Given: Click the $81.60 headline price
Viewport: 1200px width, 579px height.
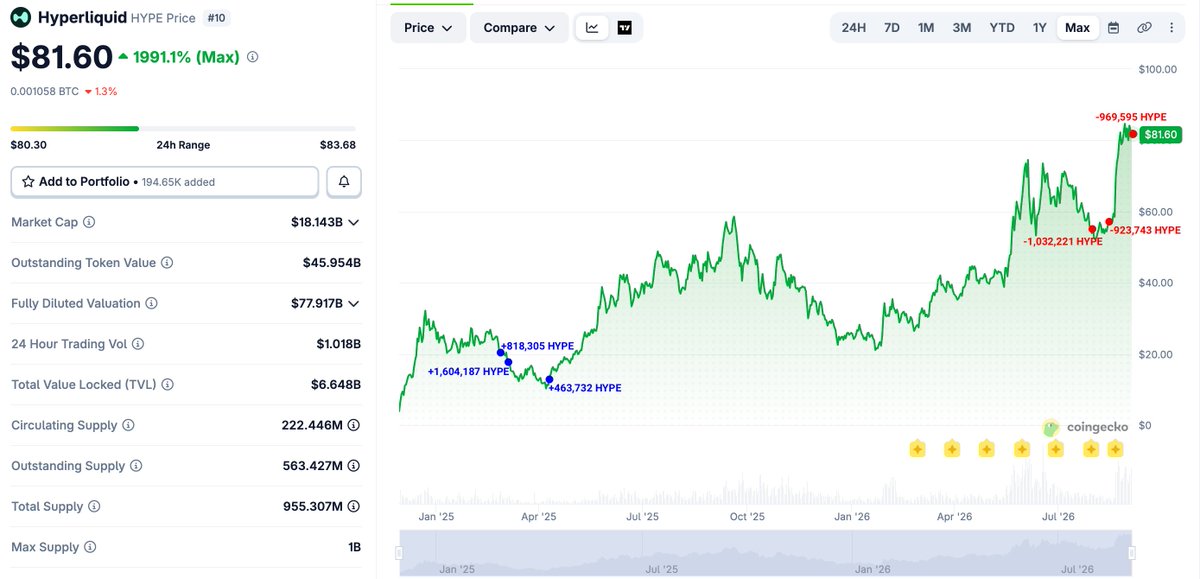Looking at the screenshot, I should point(60,57).
